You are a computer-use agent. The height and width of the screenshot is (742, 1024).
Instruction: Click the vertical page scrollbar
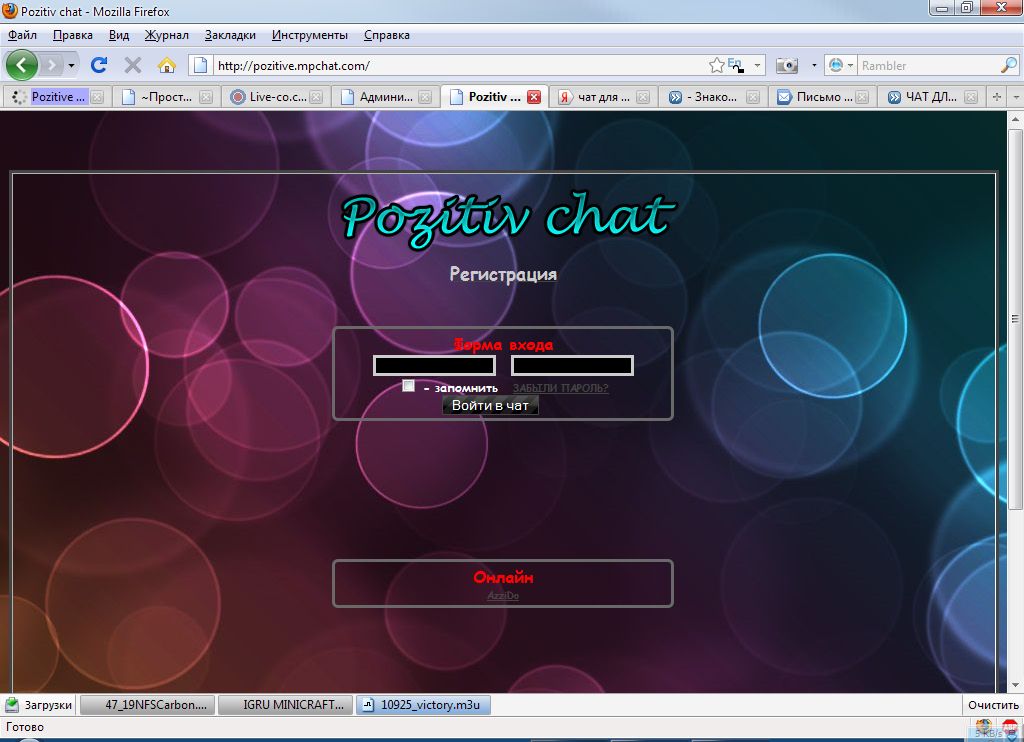(1015, 400)
